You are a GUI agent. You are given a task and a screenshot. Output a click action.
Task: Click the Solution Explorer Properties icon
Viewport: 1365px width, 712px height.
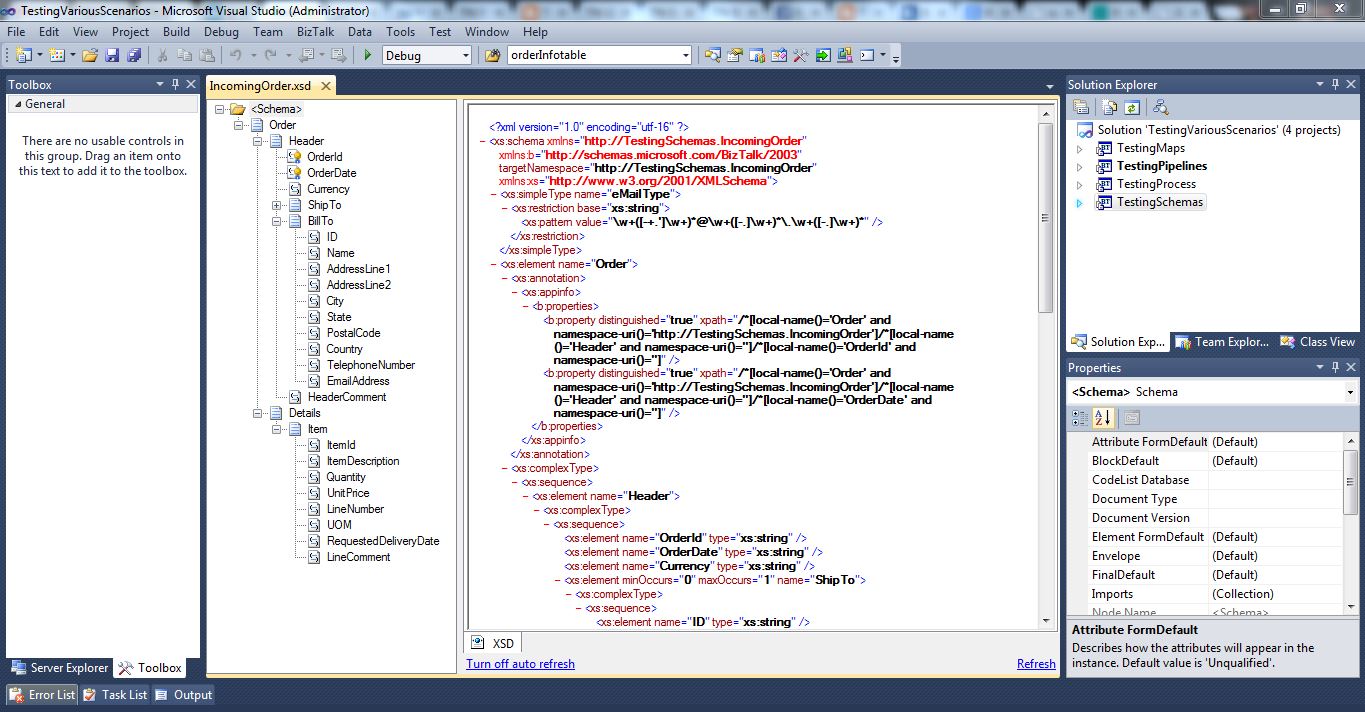[1081, 107]
